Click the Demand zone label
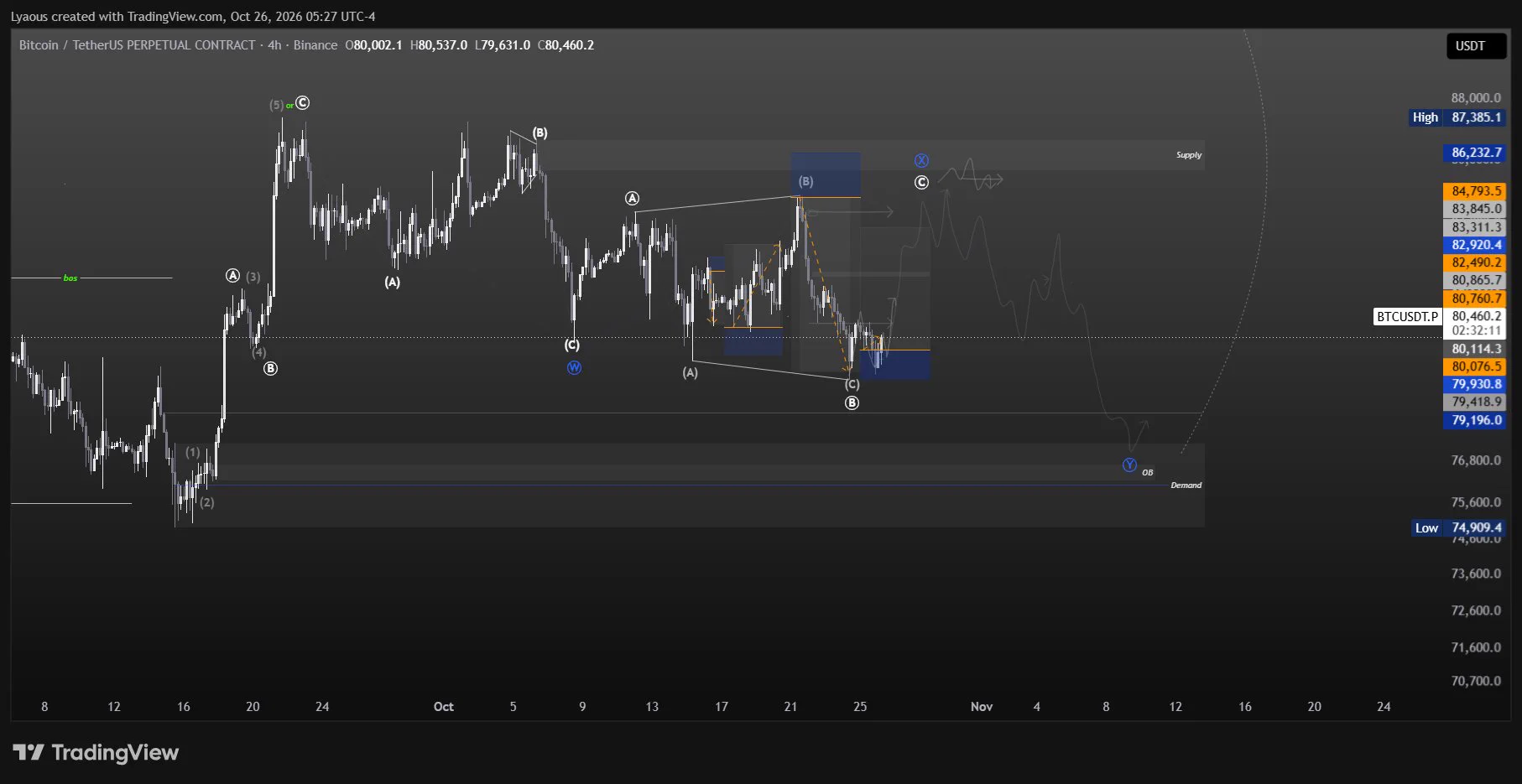The height and width of the screenshot is (784, 1522). coord(1186,485)
